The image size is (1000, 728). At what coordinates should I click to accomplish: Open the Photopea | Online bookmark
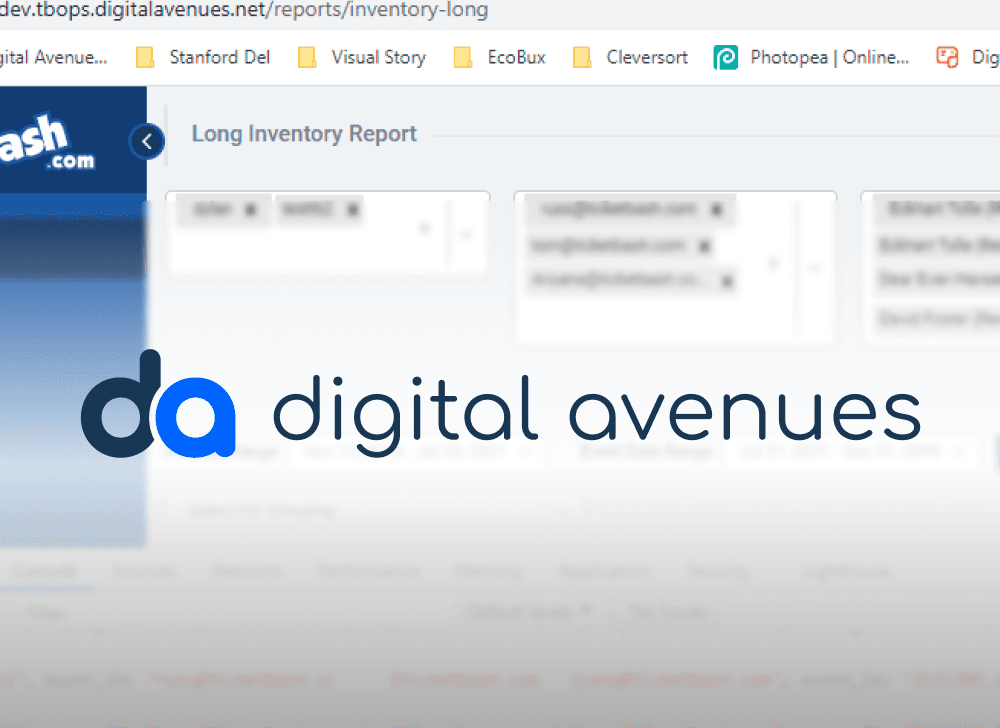tap(811, 57)
